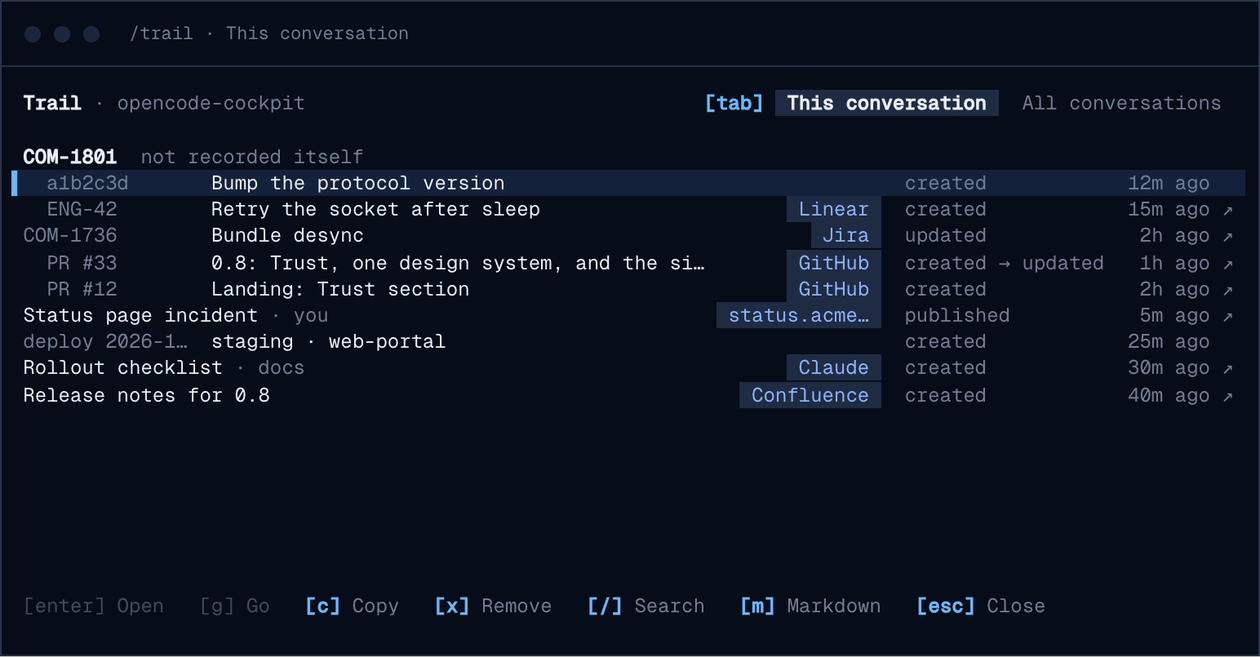Click 'Bump the protocol version' title
This screenshot has width=1260, height=658.
[x=358, y=184]
